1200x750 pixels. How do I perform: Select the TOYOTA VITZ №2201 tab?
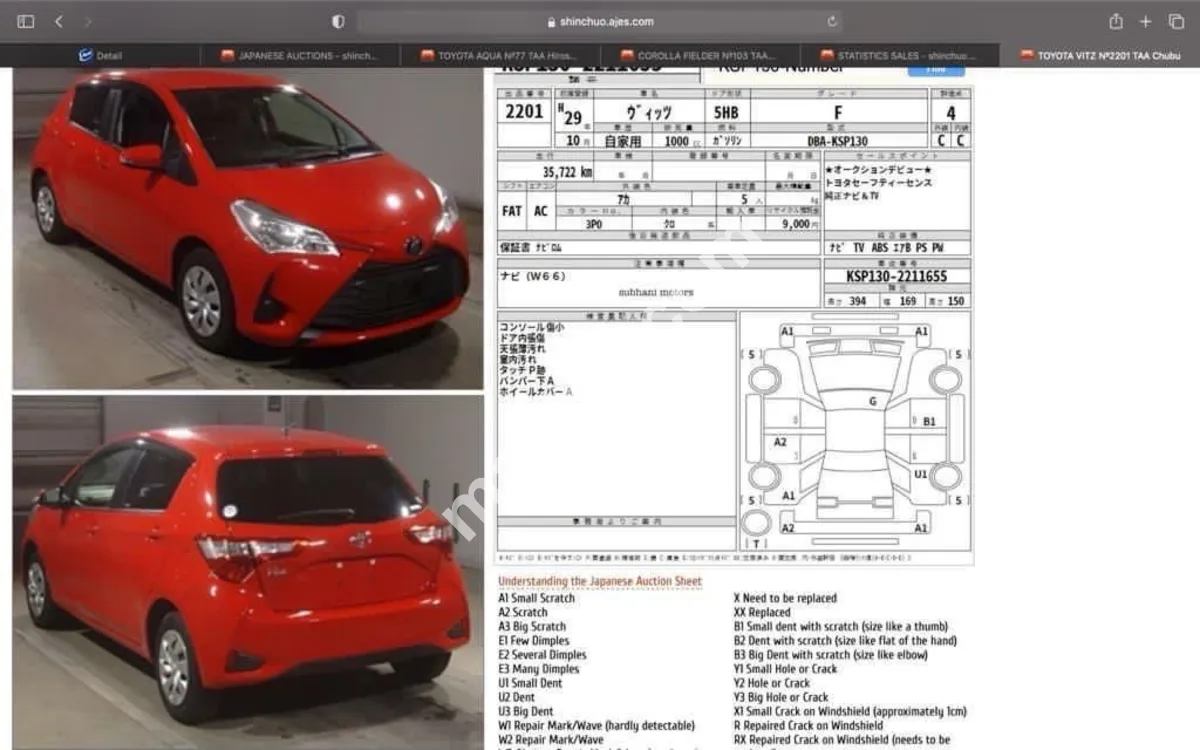1100,56
